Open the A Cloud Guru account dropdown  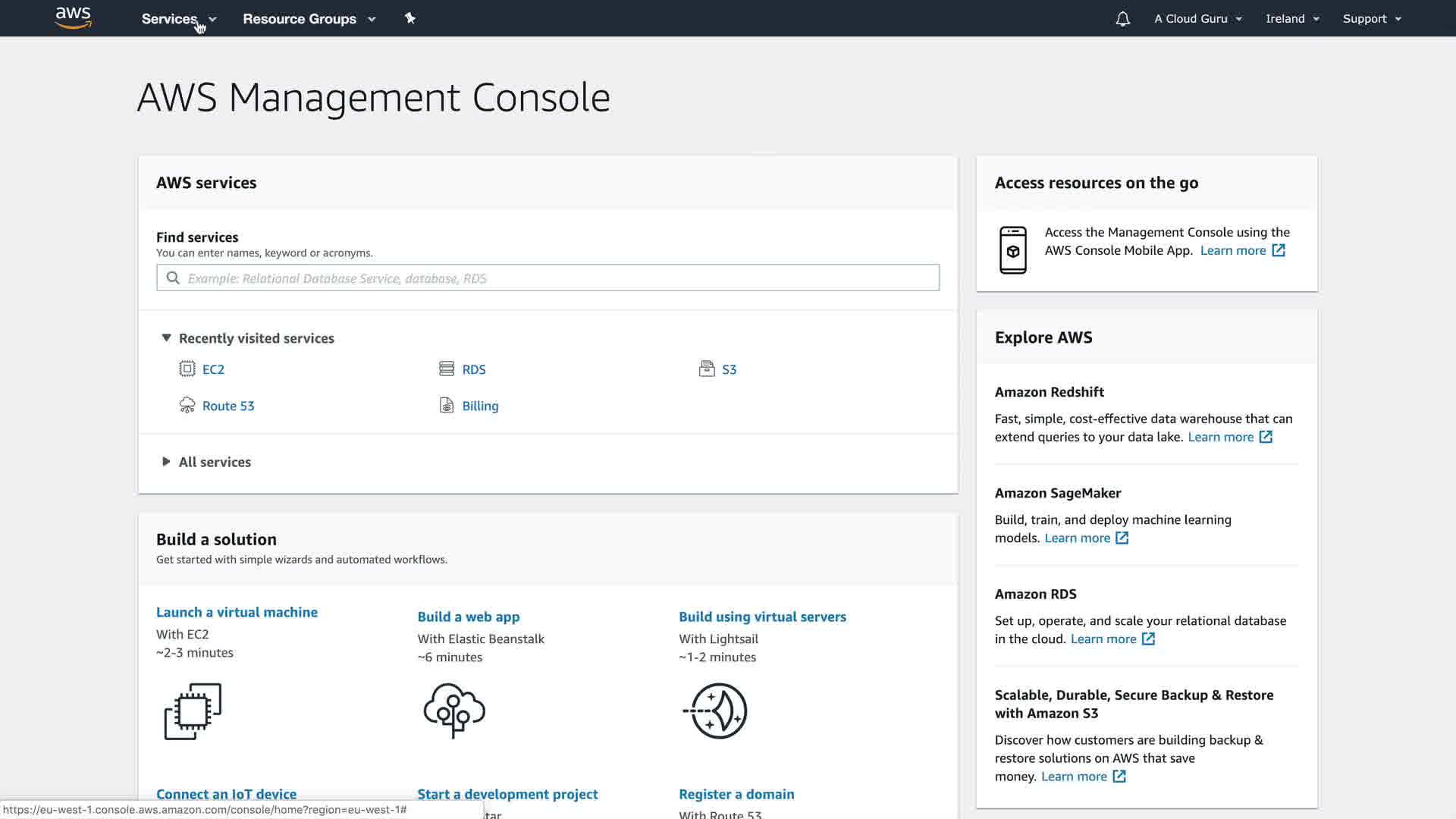point(1198,19)
